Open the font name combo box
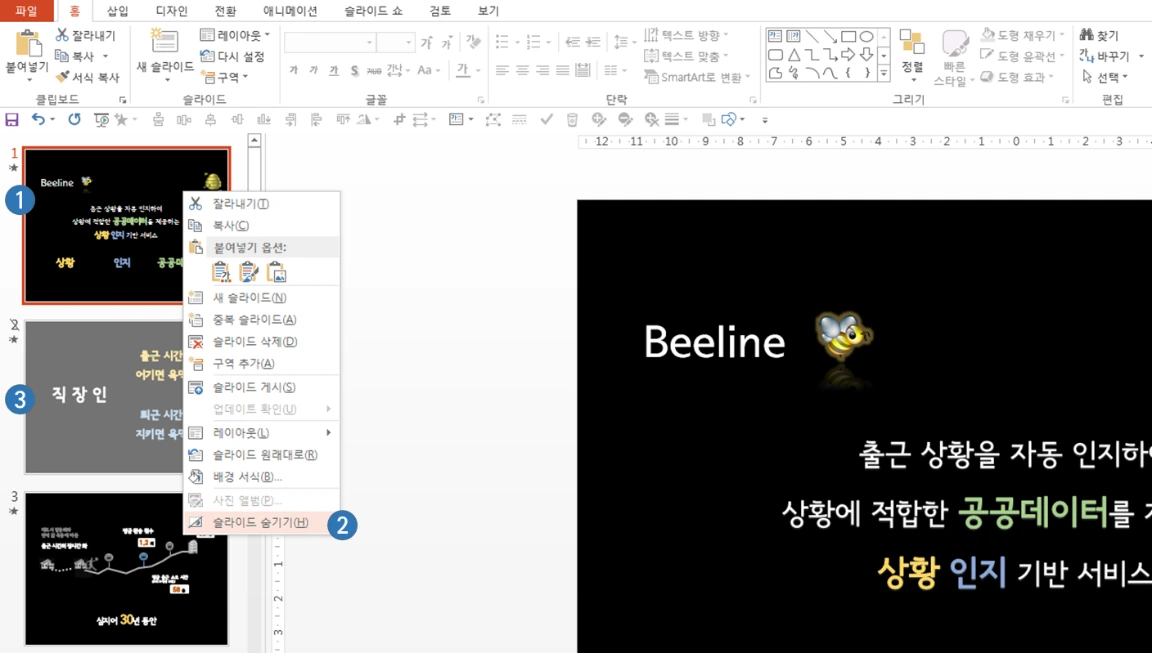Viewport: 1152px width, 653px height. [329, 43]
